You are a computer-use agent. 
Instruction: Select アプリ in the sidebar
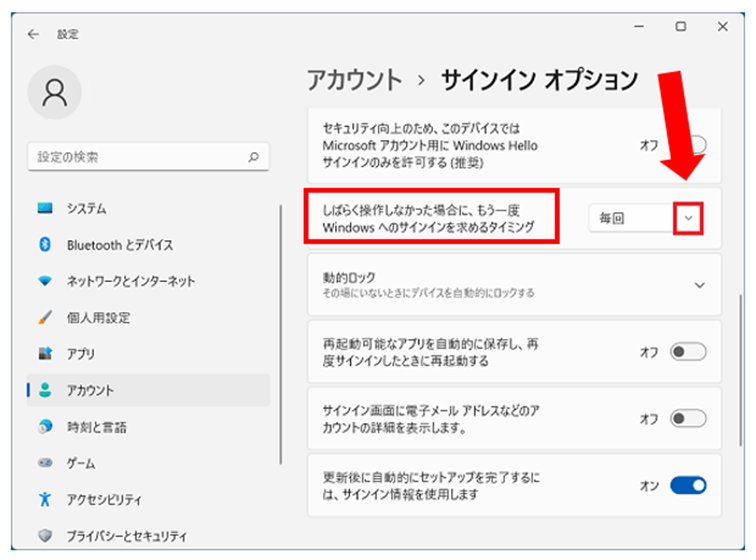(148, 354)
